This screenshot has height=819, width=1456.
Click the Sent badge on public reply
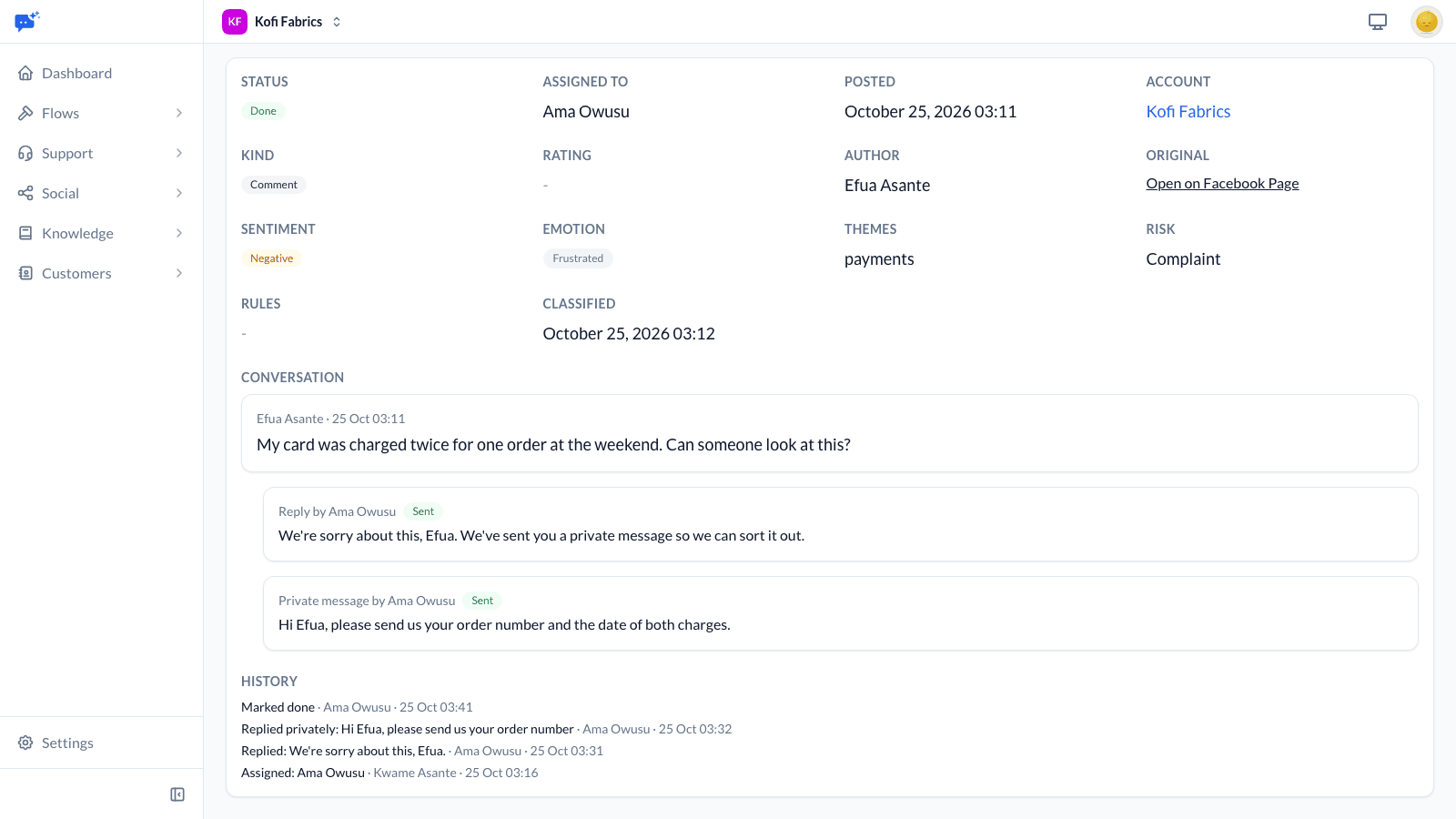pyautogui.click(x=423, y=511)
